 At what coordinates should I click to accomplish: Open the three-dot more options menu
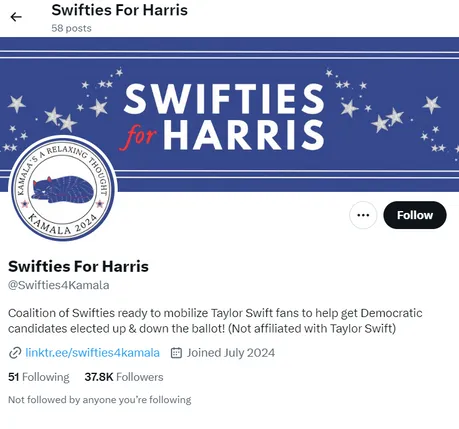(x=363, y=215)
